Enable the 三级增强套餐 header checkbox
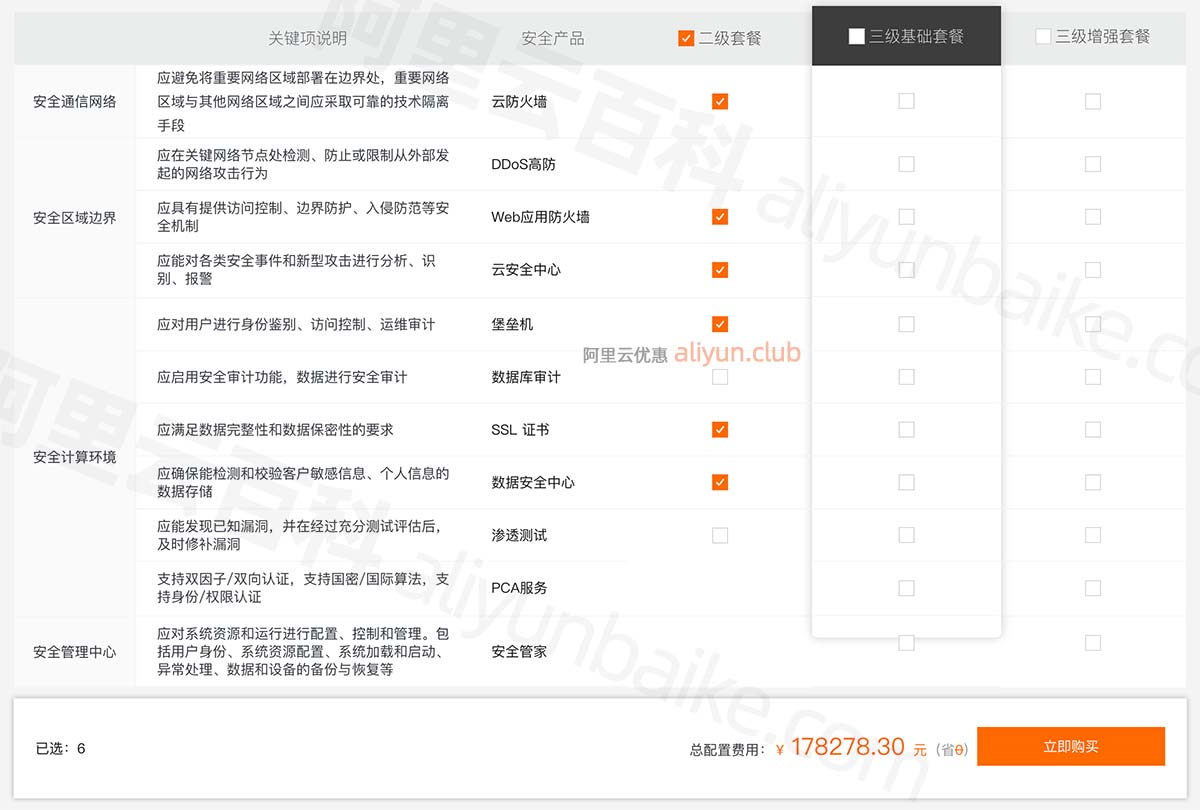 point(1043,36)
